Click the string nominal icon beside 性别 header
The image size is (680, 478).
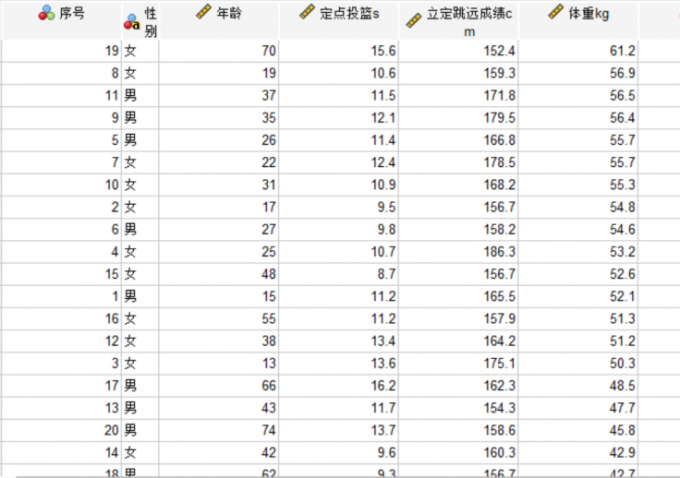pyautogui.click(x=132, y=22)
